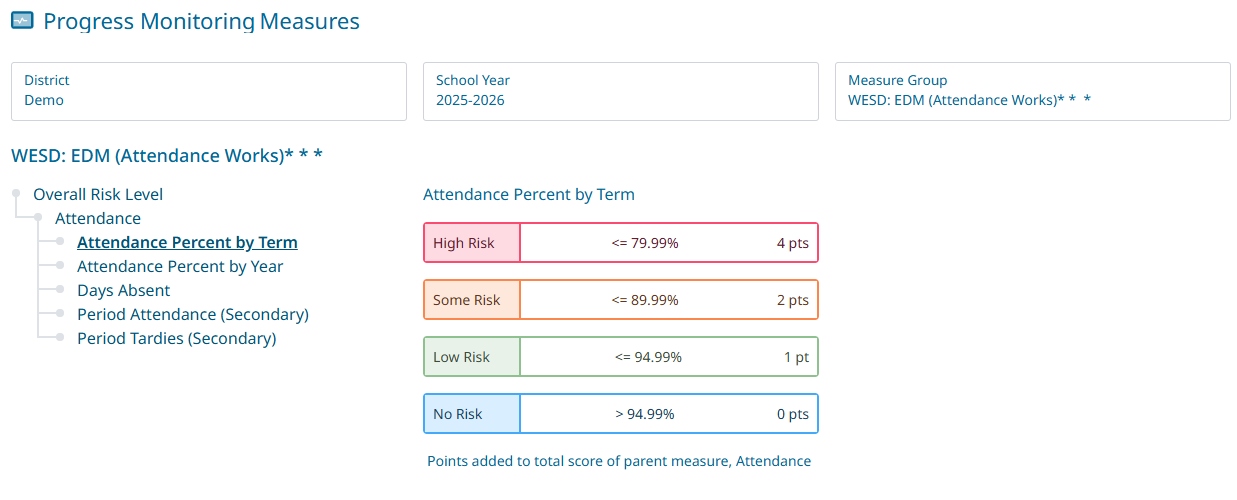
Task: Open the District dropdown
Action: 208,91
